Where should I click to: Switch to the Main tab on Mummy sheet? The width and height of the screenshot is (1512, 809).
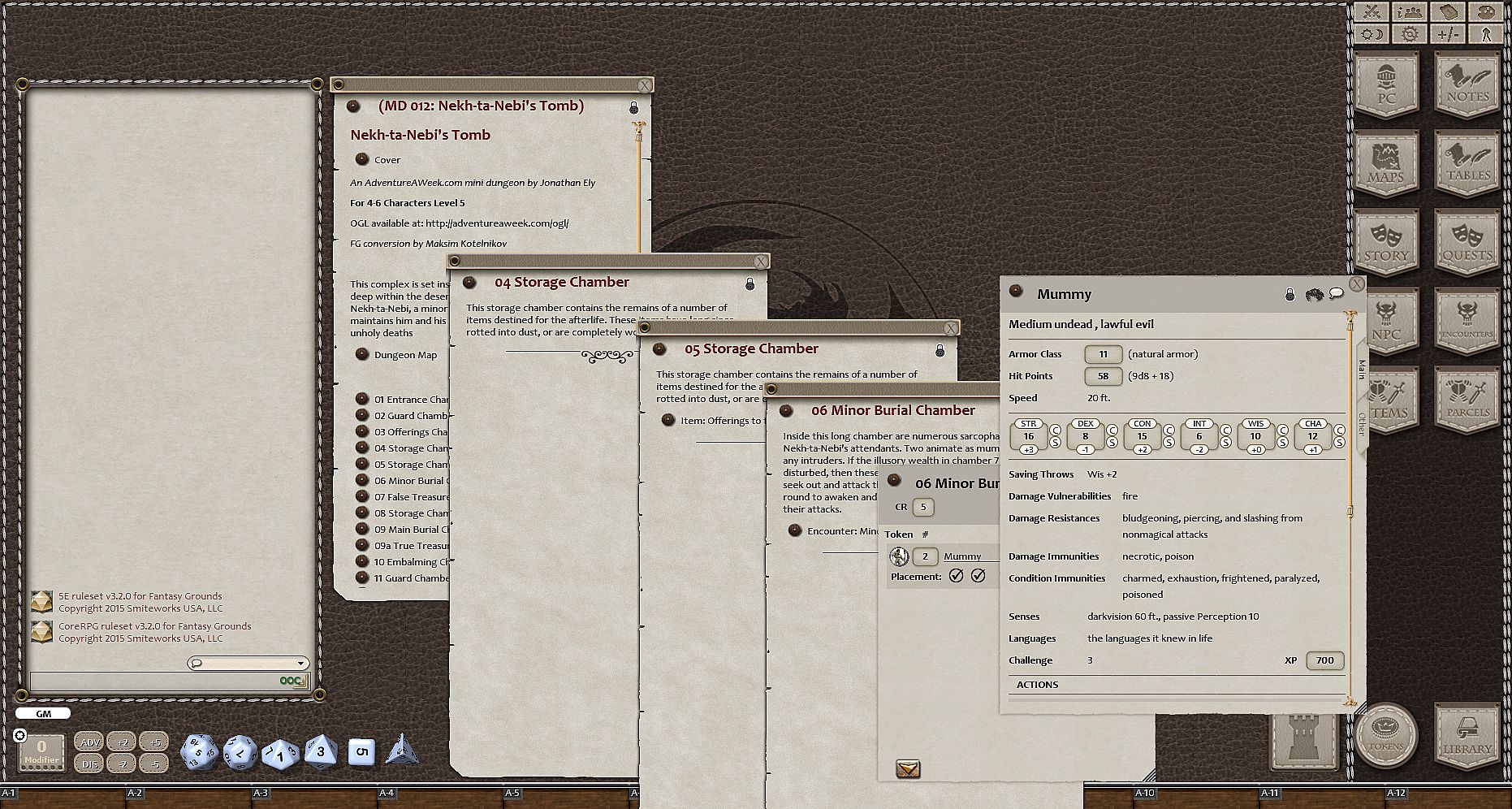click(x=1362, y=370)
